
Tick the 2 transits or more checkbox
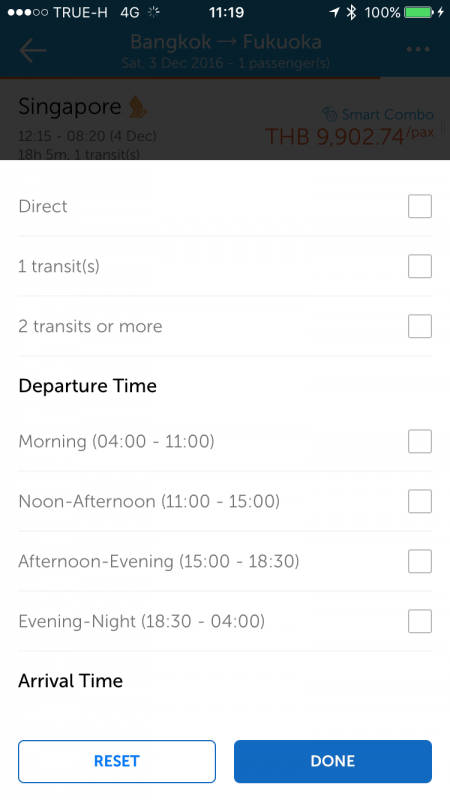pos(420,327)
